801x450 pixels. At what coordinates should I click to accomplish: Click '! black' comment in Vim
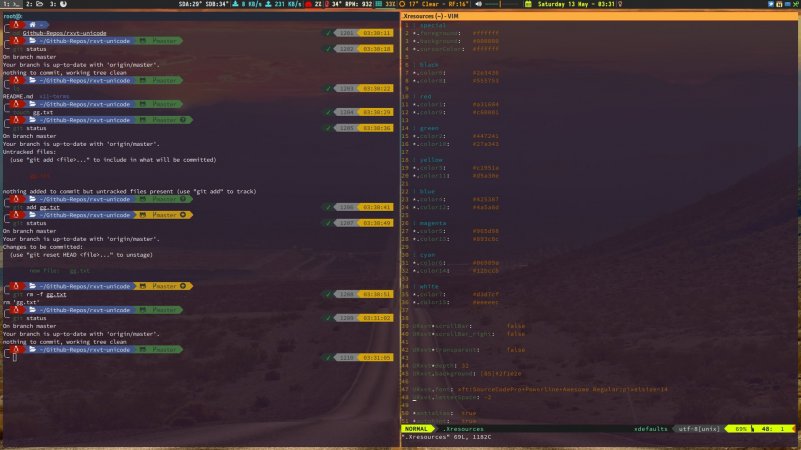point(426,65)
